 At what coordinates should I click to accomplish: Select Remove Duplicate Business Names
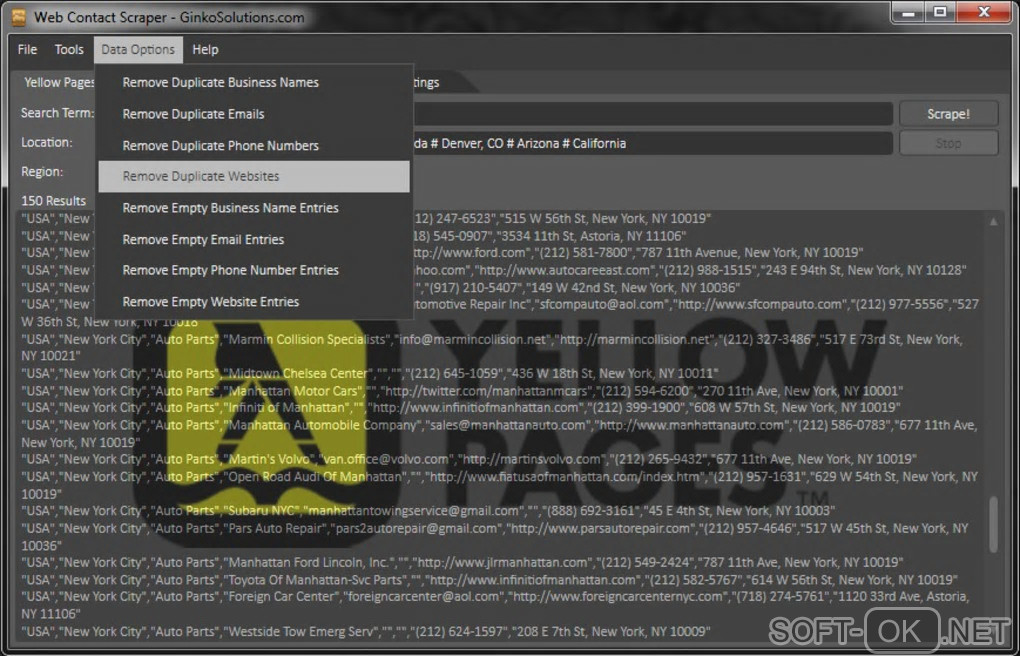pyautogui.click(x=254, y=83)
